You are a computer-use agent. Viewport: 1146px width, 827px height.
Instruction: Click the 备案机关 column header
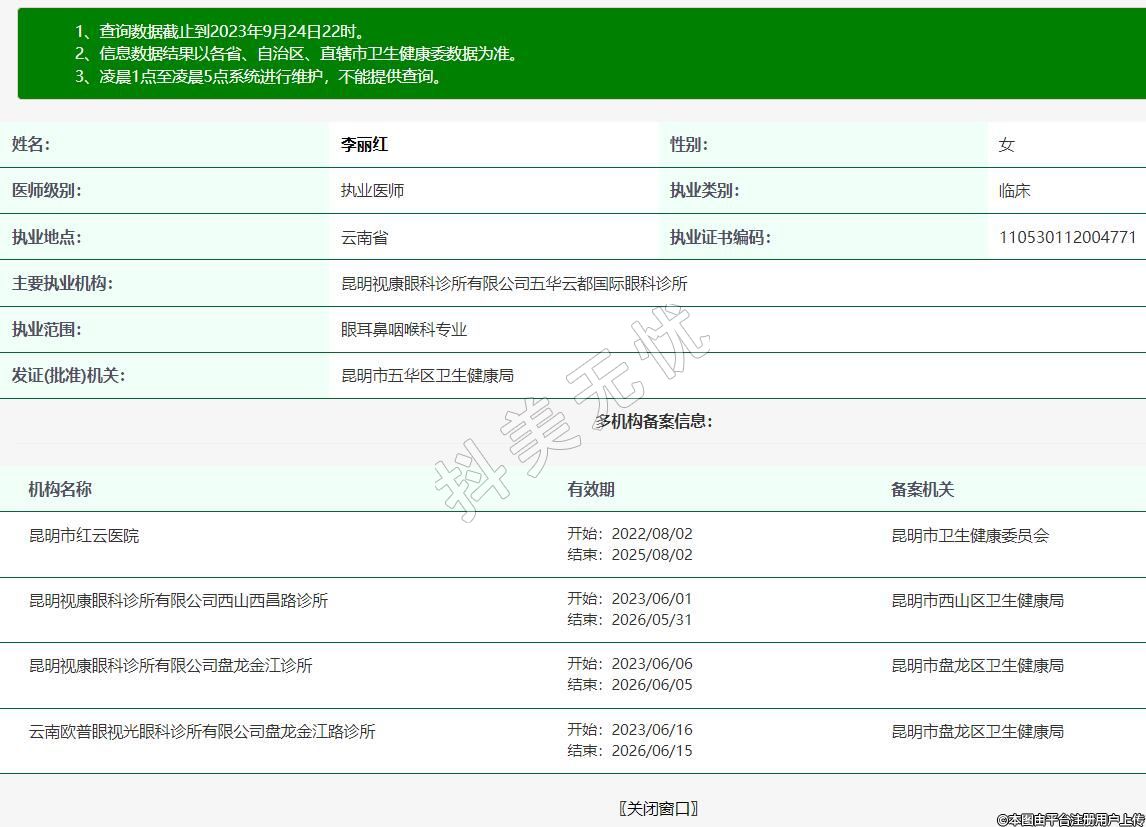[x=922, y=490]
